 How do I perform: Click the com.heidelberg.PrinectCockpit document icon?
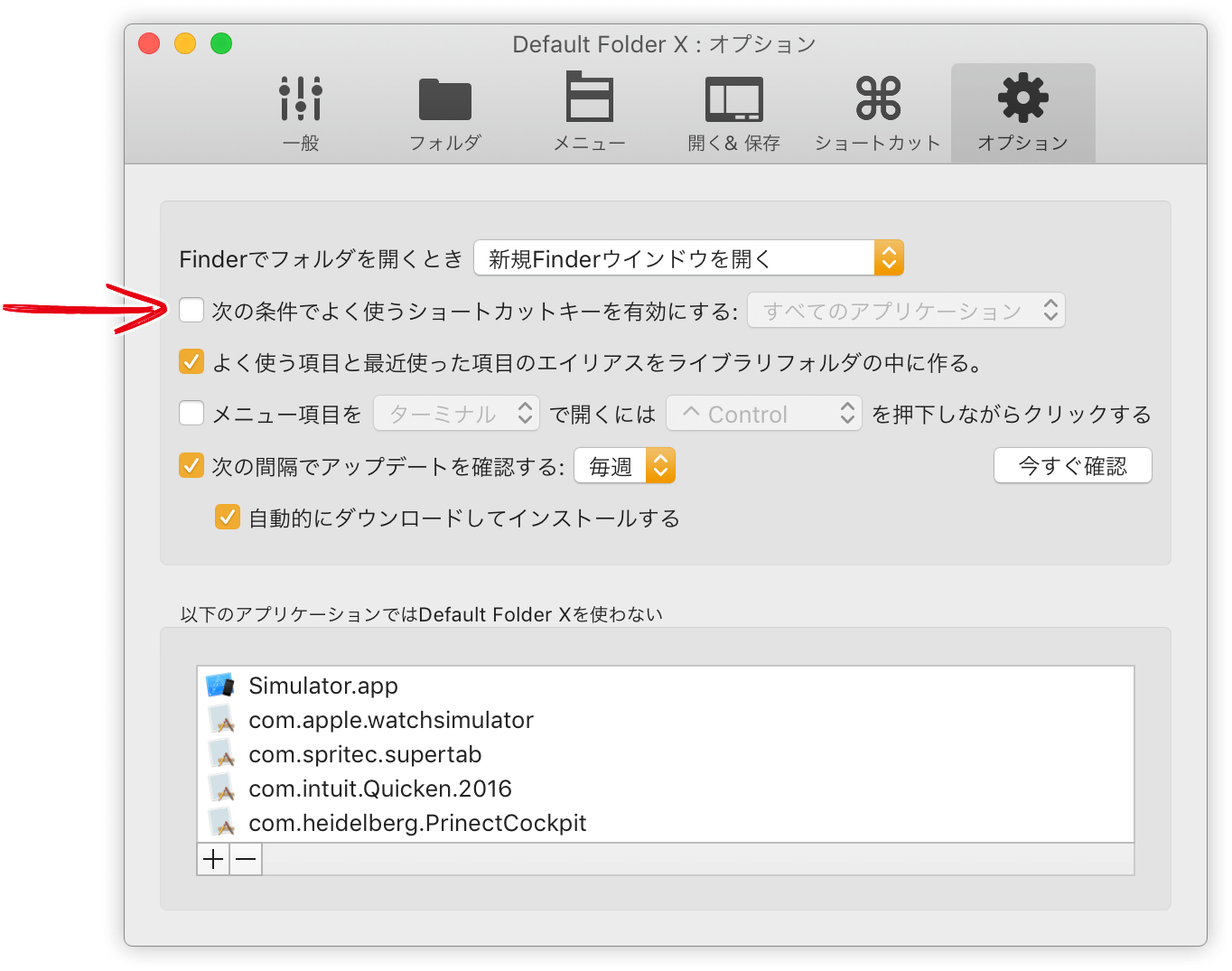coord(221,823)
